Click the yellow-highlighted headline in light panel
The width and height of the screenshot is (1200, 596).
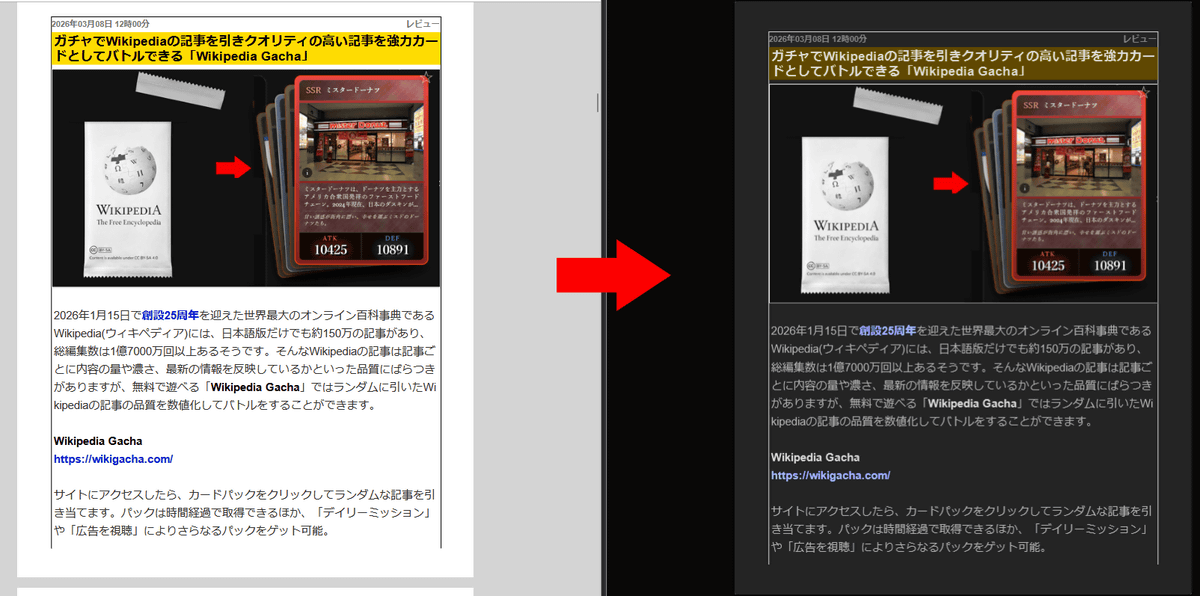245,48
